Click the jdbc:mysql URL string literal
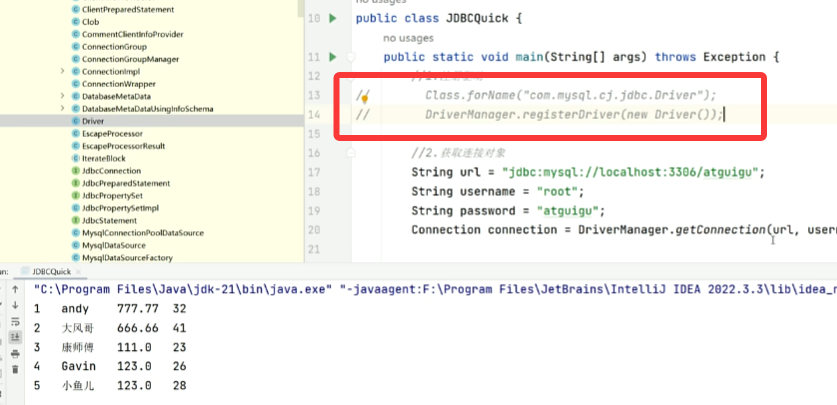 [630, 172]
